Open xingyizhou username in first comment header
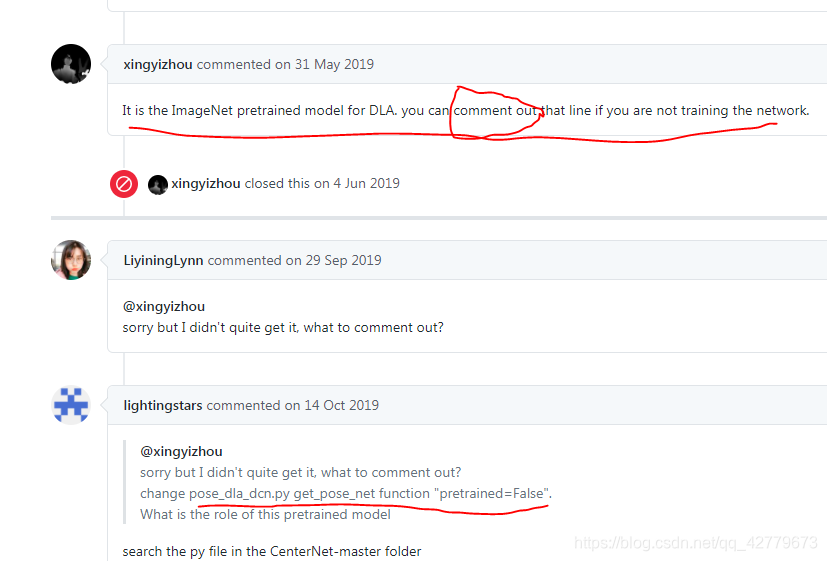The image size is (827, 561). 158,64
